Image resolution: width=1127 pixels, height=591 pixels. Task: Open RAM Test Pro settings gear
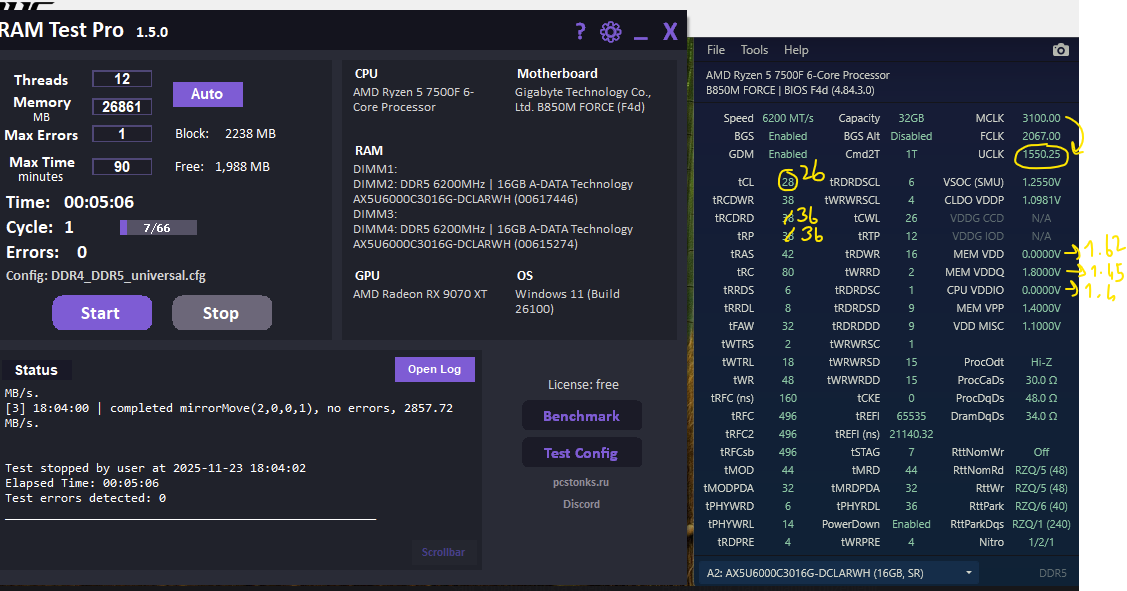point(610,32)
